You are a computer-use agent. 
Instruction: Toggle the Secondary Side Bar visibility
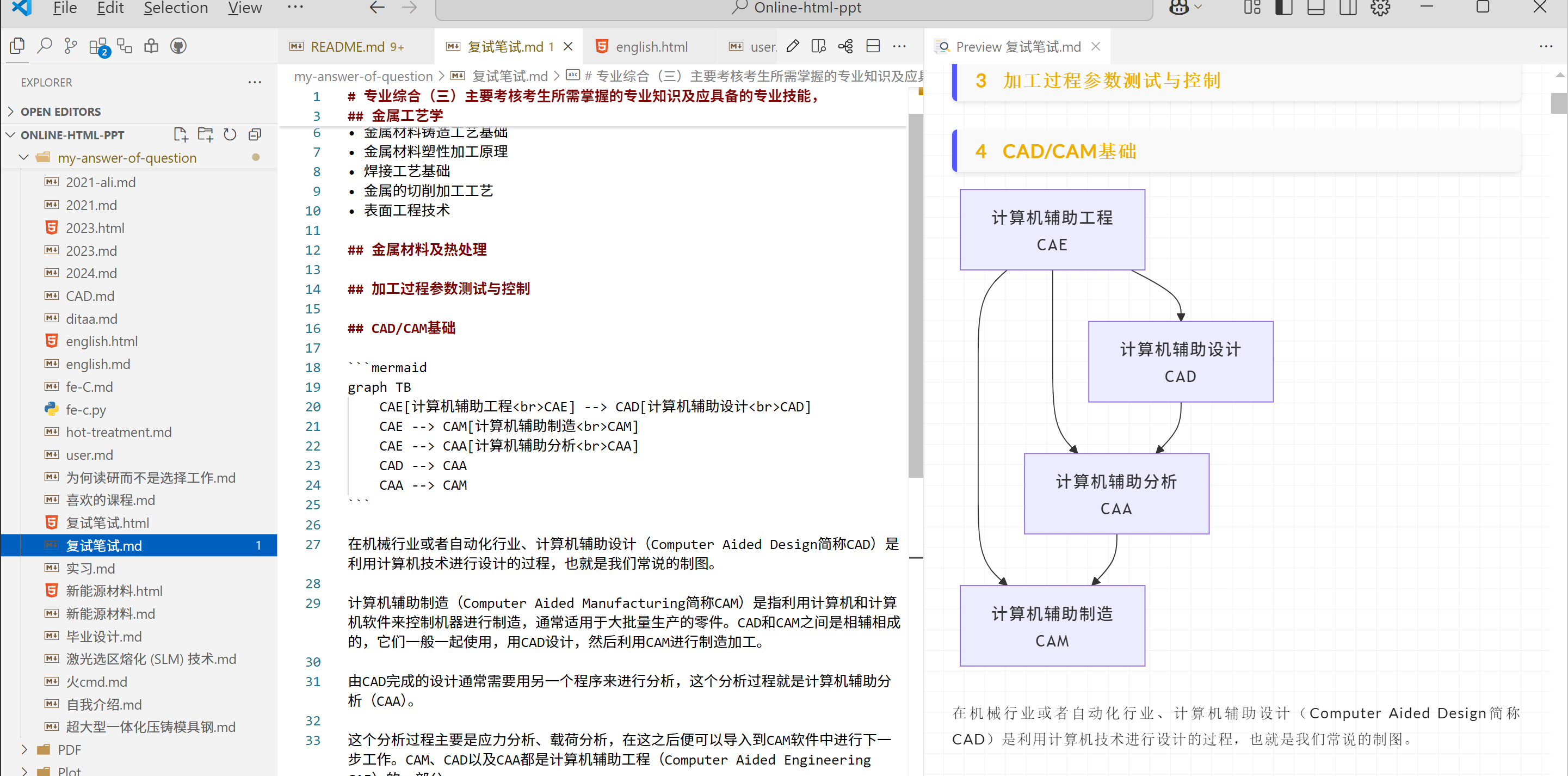pos(1348,8)
